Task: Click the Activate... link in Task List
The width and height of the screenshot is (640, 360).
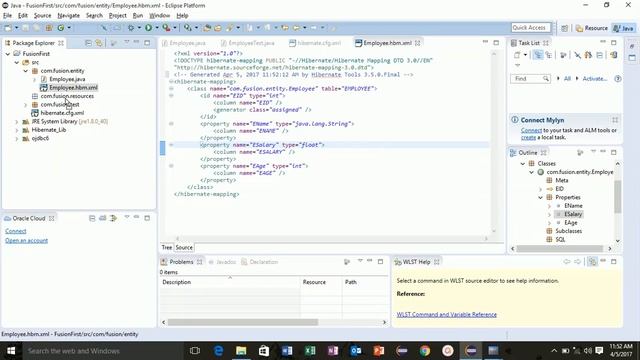Action: coord(595,78)
